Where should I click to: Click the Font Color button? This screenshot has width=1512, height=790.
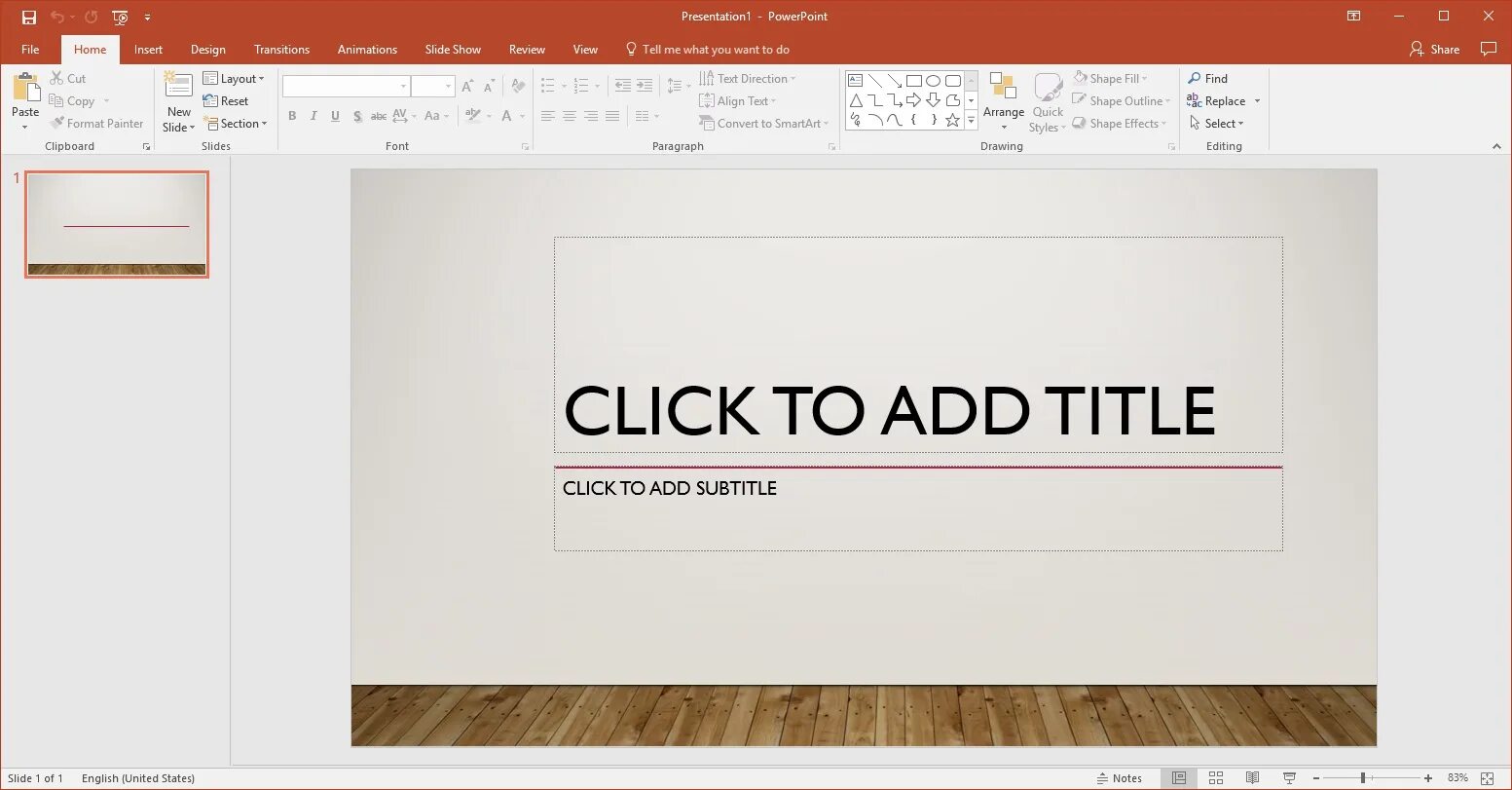(506, 116)
